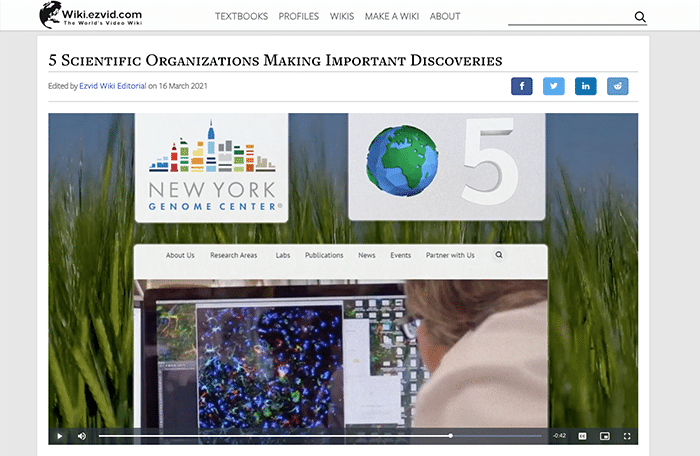Enter fullscreen video mode
The image size is (700, 456).
tap(627, 436)
